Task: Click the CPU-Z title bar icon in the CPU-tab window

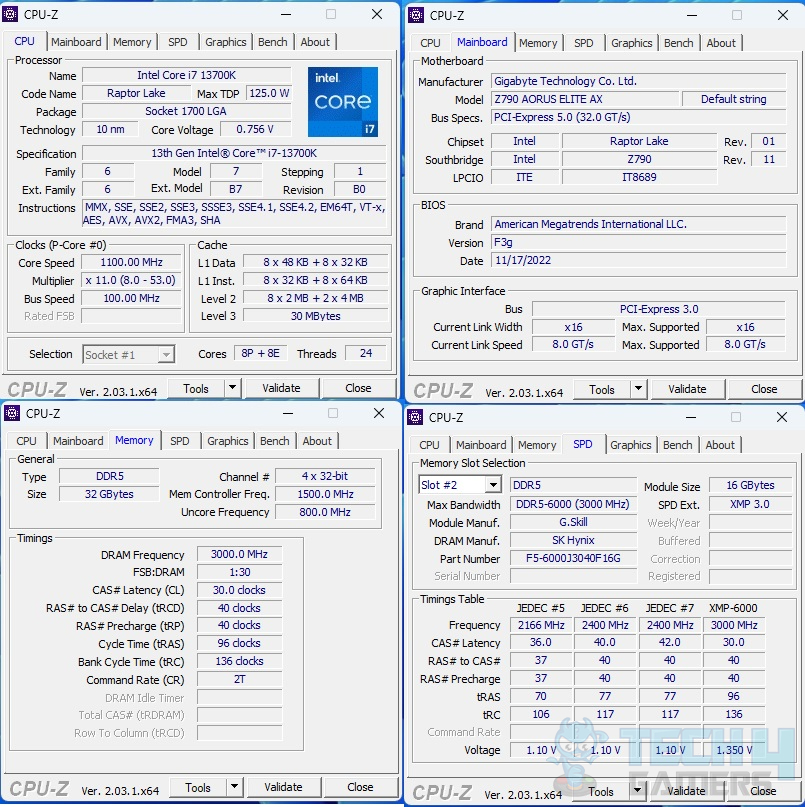Action: coord(10,14)
